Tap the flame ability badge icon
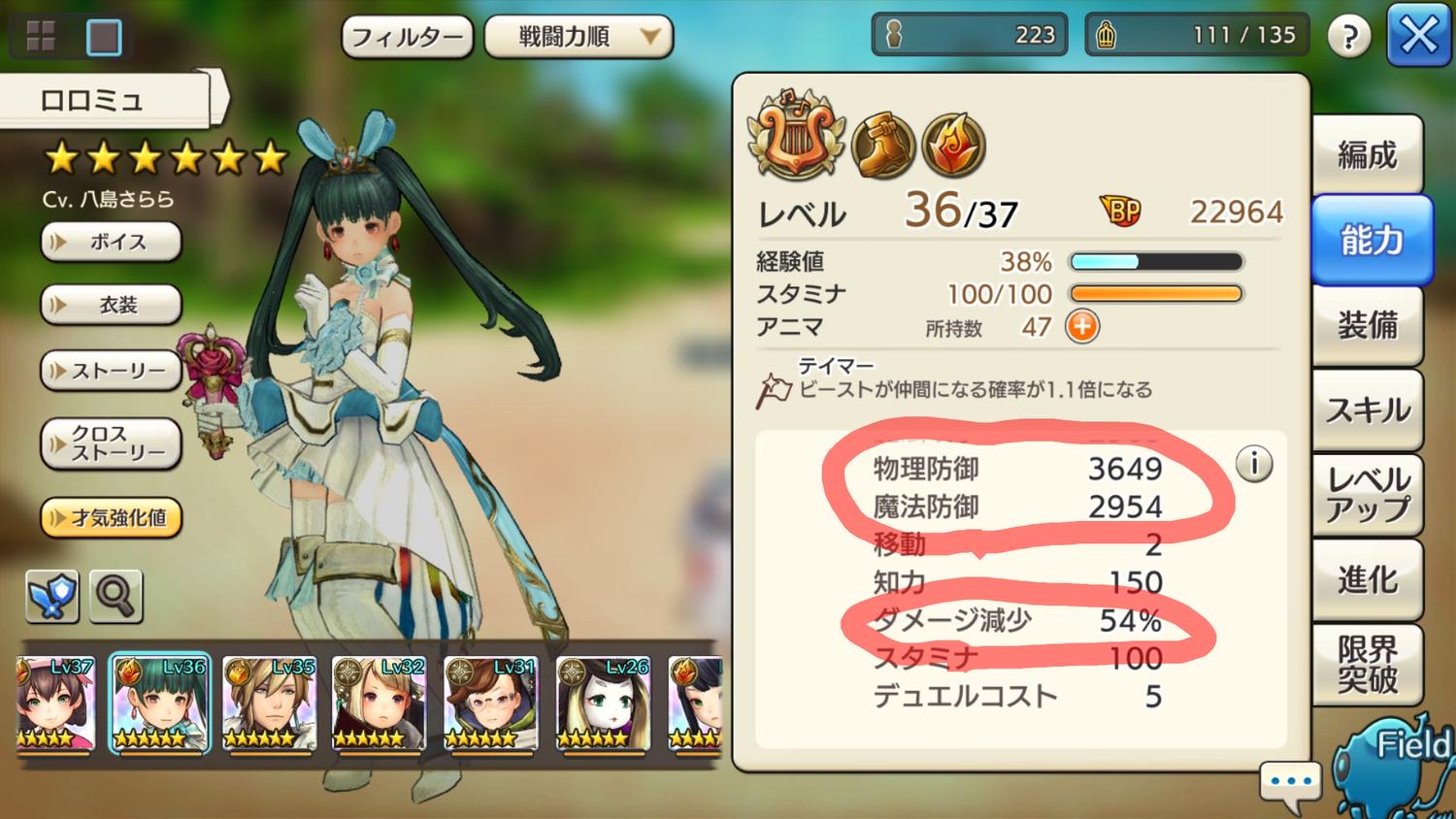1456x819 pixels. click(953, 146)
